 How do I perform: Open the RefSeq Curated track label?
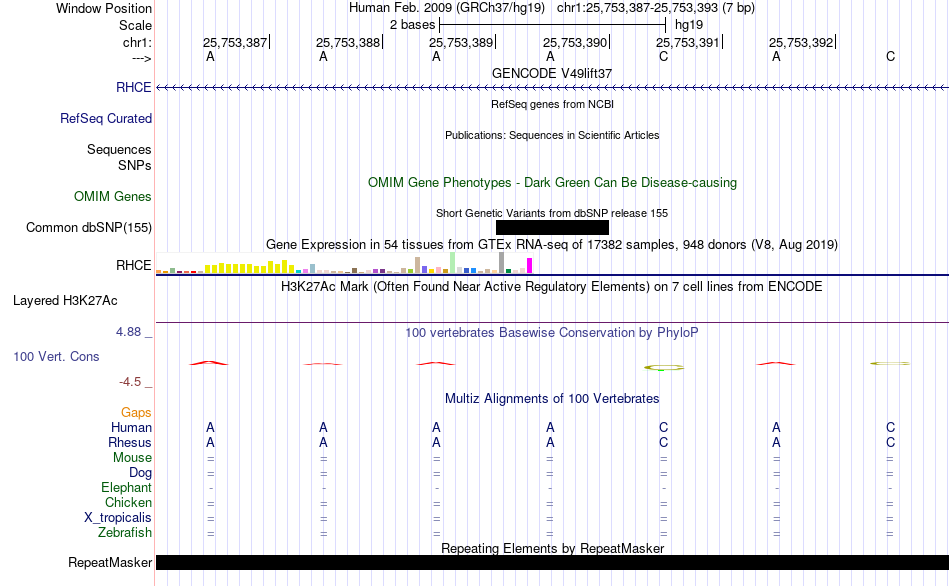[x=105, y=118]
